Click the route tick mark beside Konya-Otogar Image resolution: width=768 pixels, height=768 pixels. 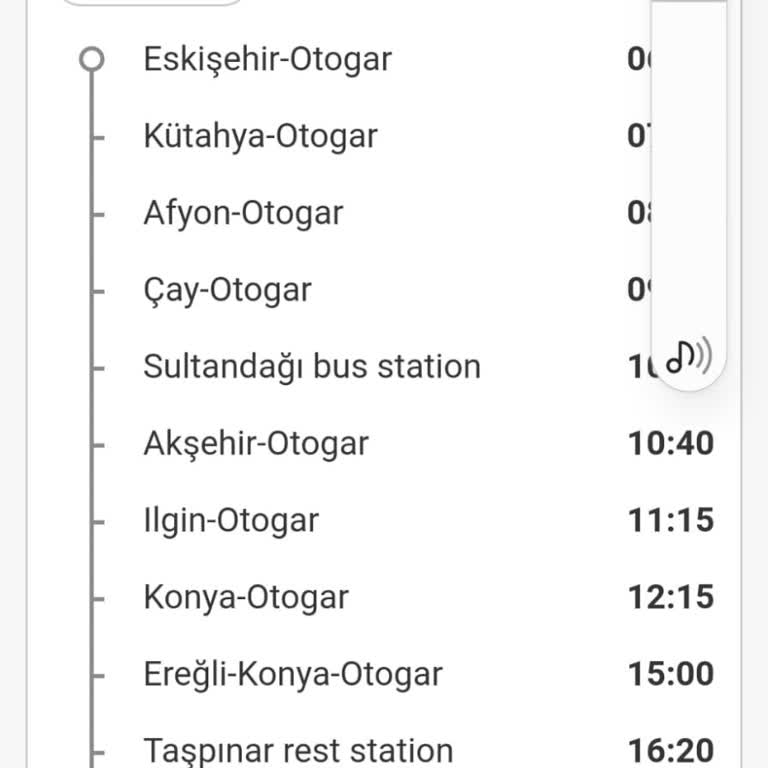pyautogui.click(x=97, y=598)
